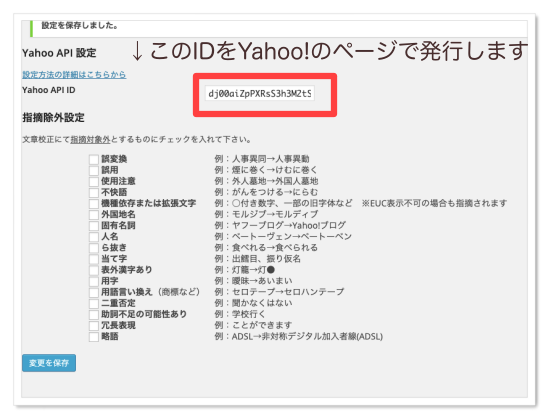This screenshot has width=549, height=419.
Task: Enable the 二重否定 checkbox
Action: (x=93, y=304)
